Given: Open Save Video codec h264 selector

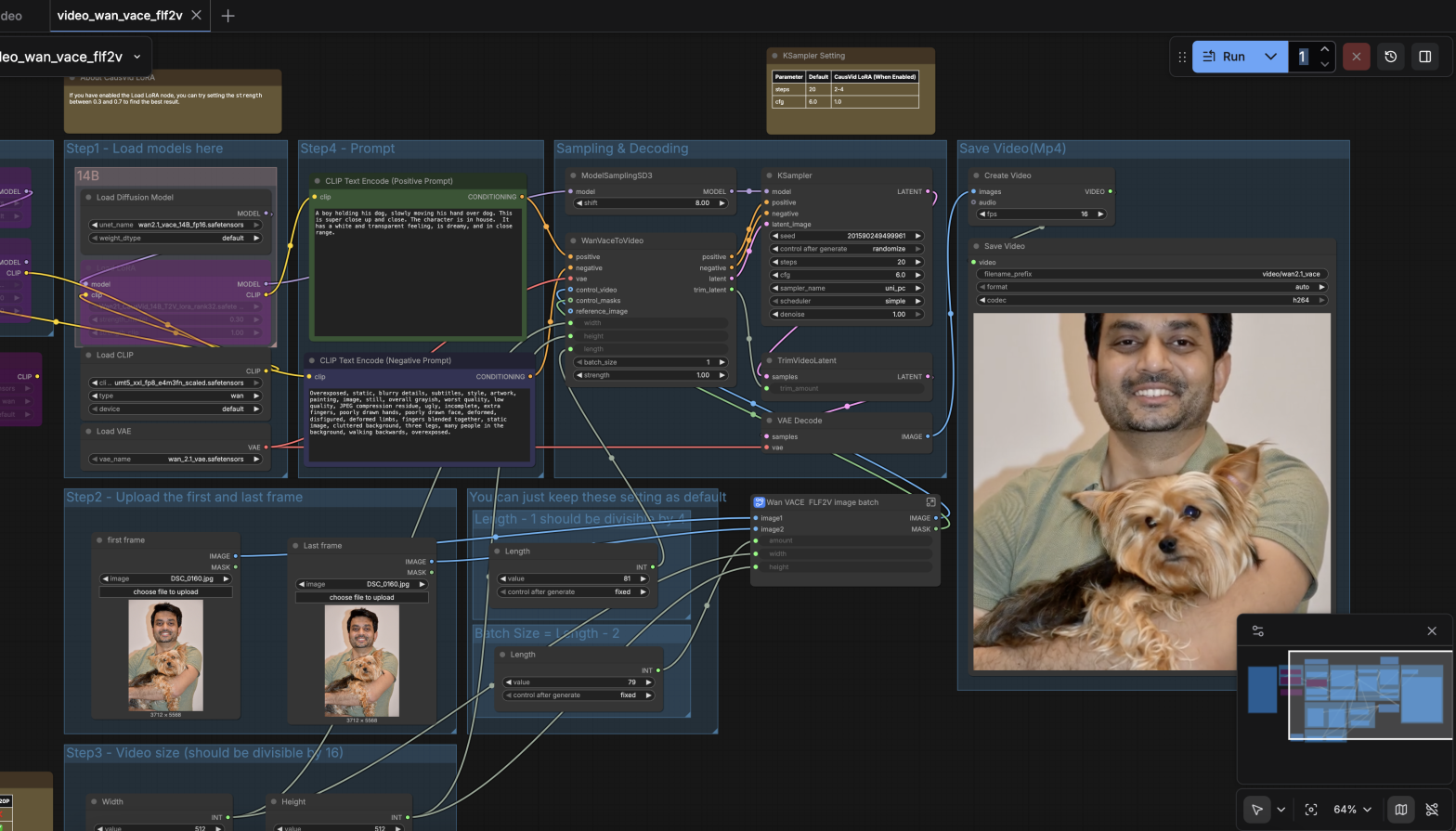Looking at the screenshot, I should pos(1152,300).
